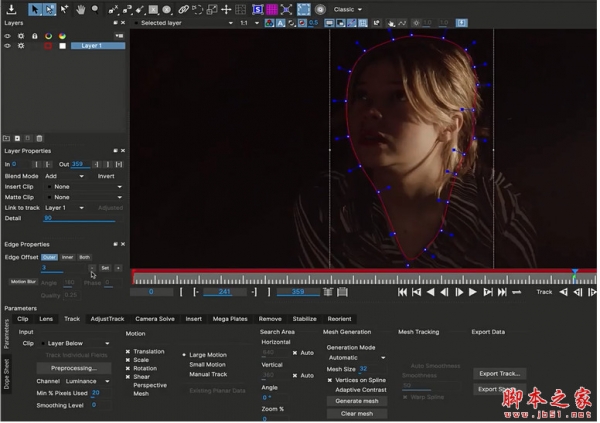Toggle the Alpha channel view icon
600x423 pixels.
(x=280, y=23)
